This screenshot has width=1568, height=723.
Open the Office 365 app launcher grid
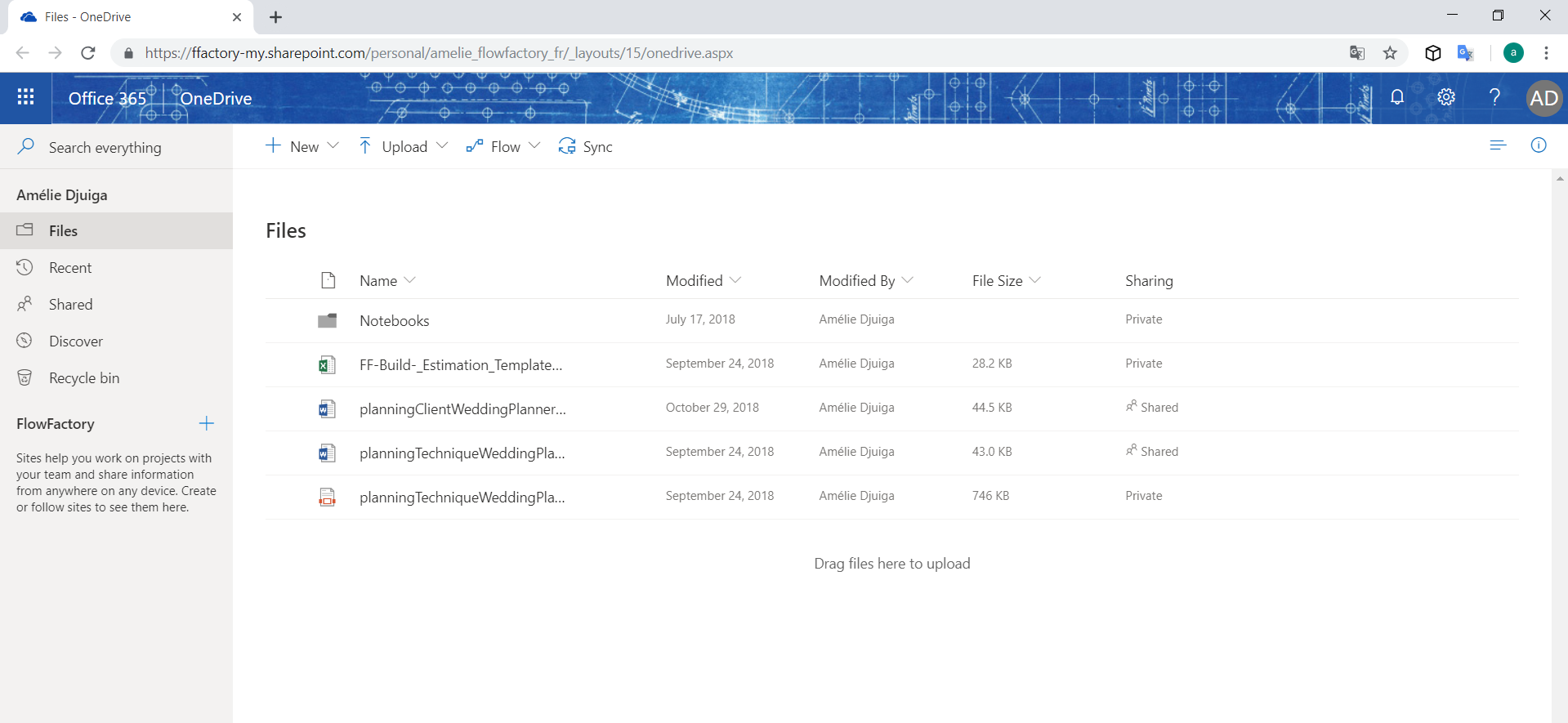(25, 97)
